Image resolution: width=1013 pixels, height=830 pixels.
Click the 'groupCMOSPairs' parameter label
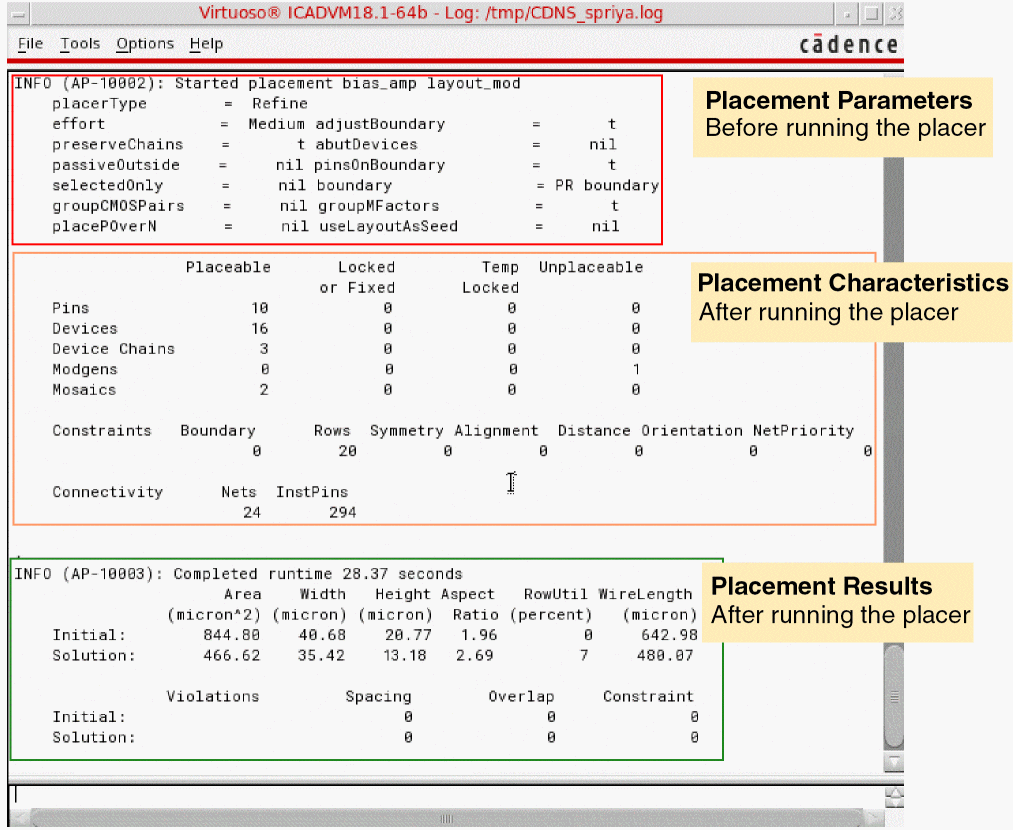click(x=118, y=206)
